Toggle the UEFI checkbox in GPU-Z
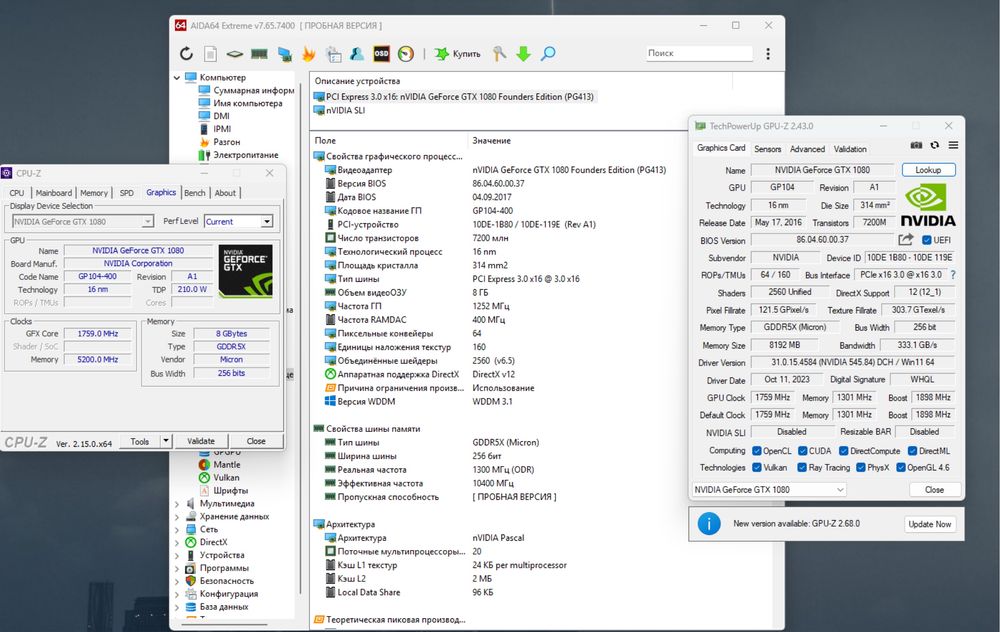1000x632 pixels. pos(927,240)
